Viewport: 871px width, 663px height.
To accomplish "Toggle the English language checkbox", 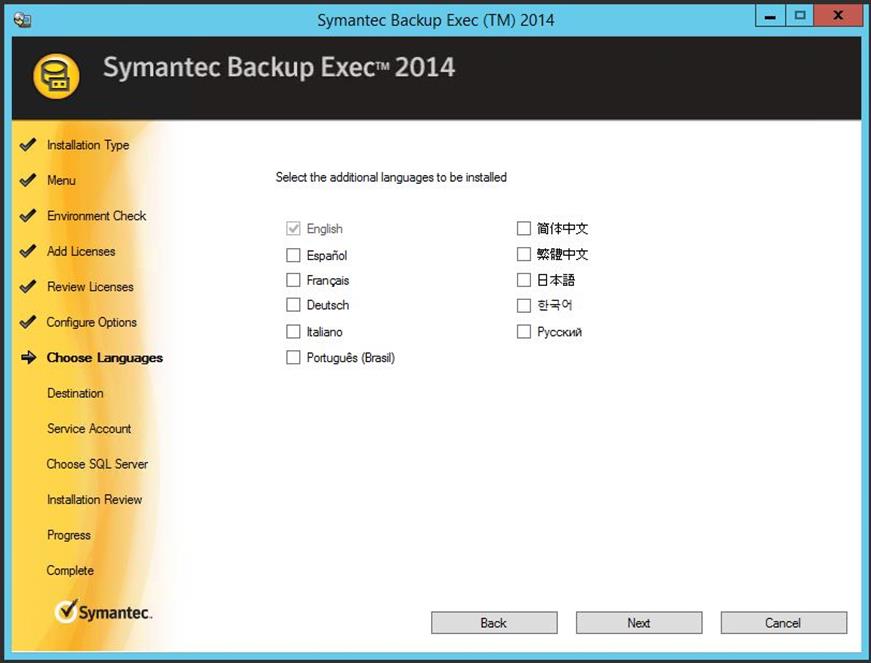I will 293,228.
